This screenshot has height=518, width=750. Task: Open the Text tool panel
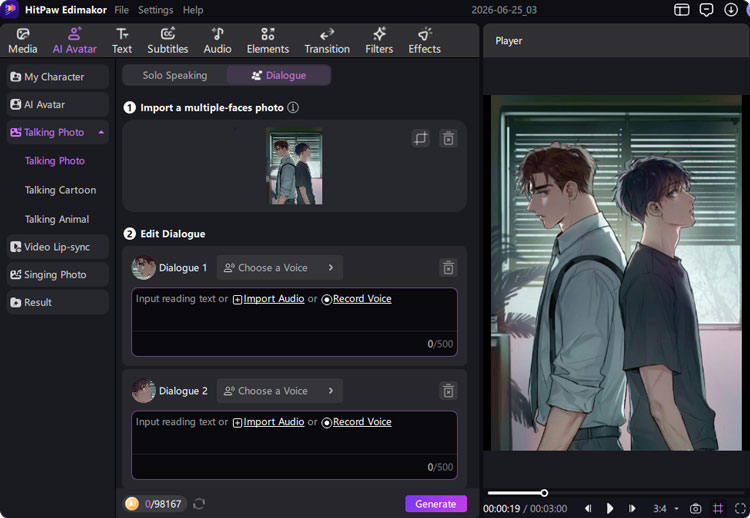[x=122, y=41]
